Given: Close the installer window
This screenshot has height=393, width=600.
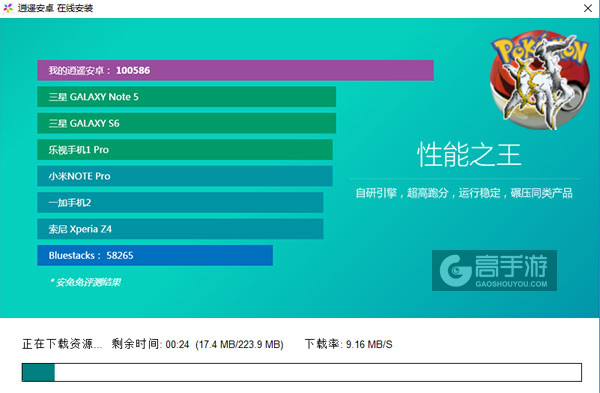Looking at the screenshot, I should pos(588,8).
